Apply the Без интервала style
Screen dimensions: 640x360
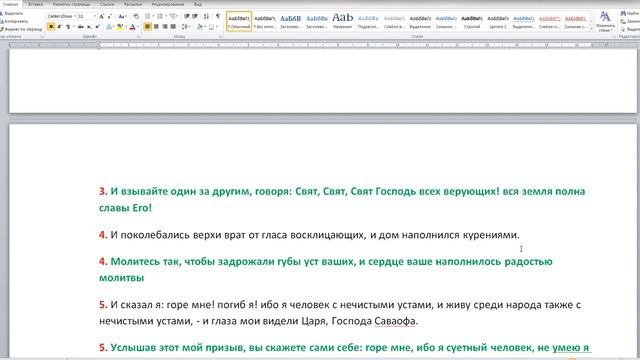pyautogui.click(x=265, y=21)
